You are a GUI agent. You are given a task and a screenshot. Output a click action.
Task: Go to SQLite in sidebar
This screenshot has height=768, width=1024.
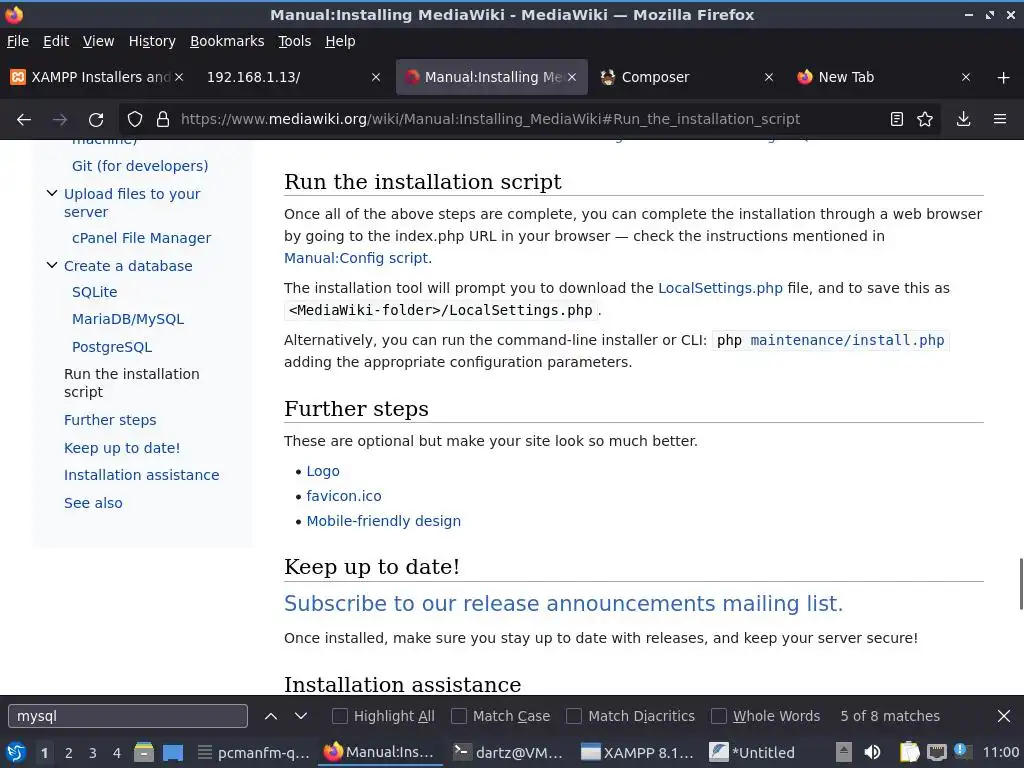tap(95, 292)
